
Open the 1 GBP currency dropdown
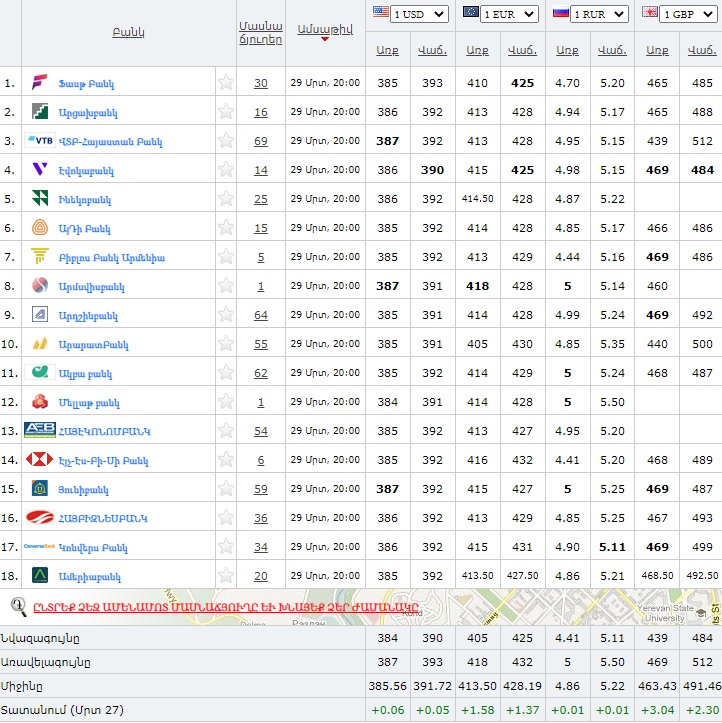(x=688, y=14)
